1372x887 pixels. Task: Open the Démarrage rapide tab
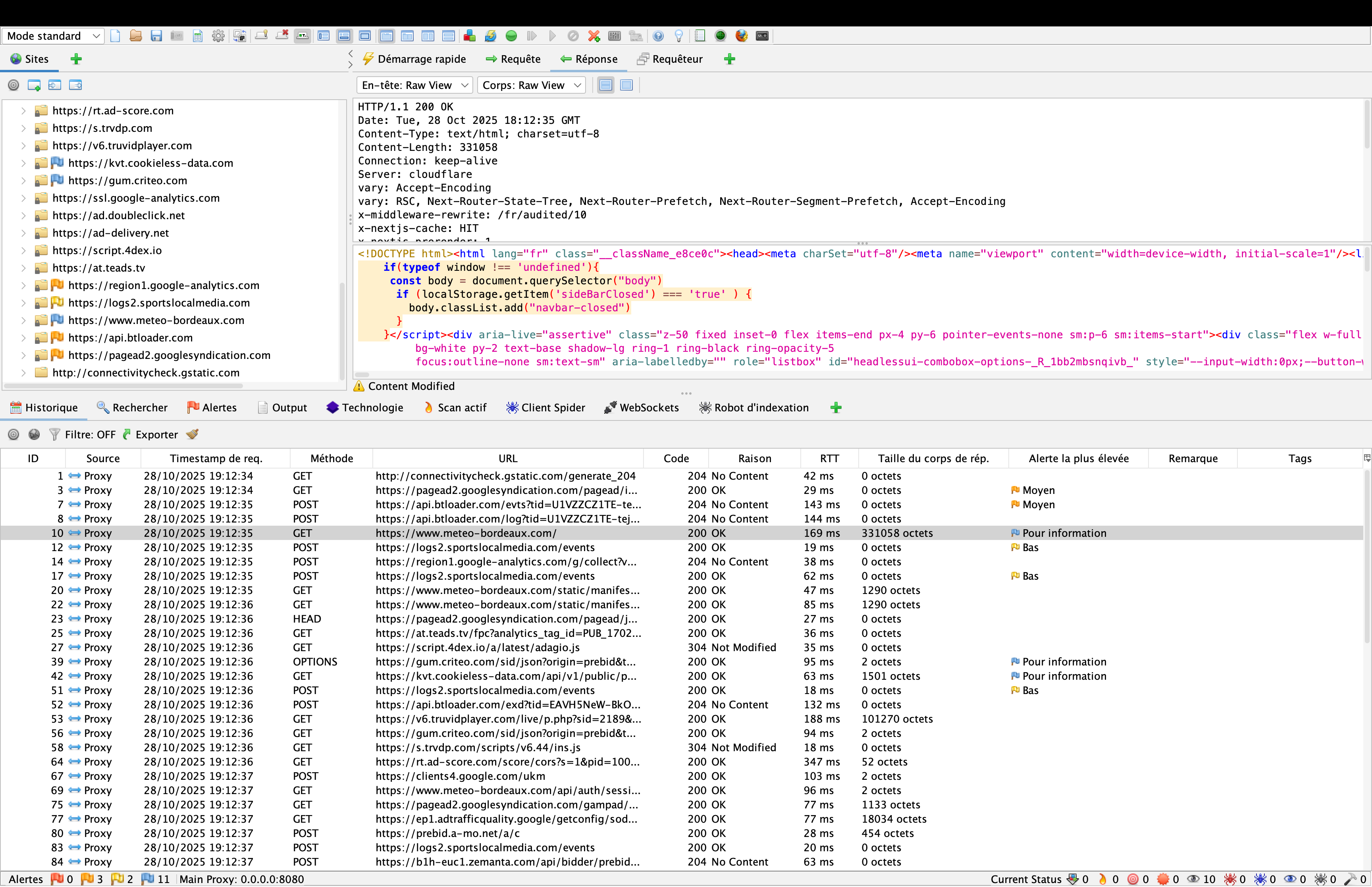416,59
